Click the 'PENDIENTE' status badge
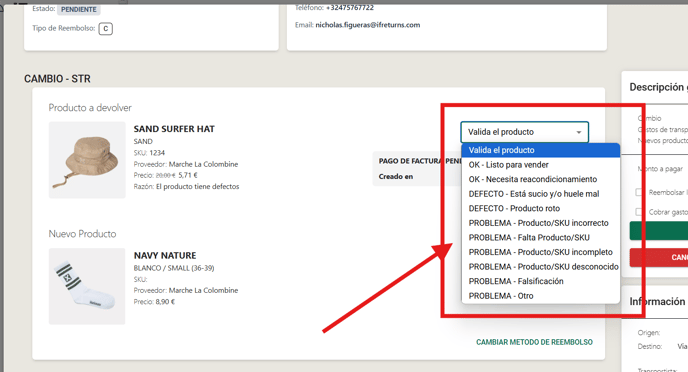 click(79, 9)
